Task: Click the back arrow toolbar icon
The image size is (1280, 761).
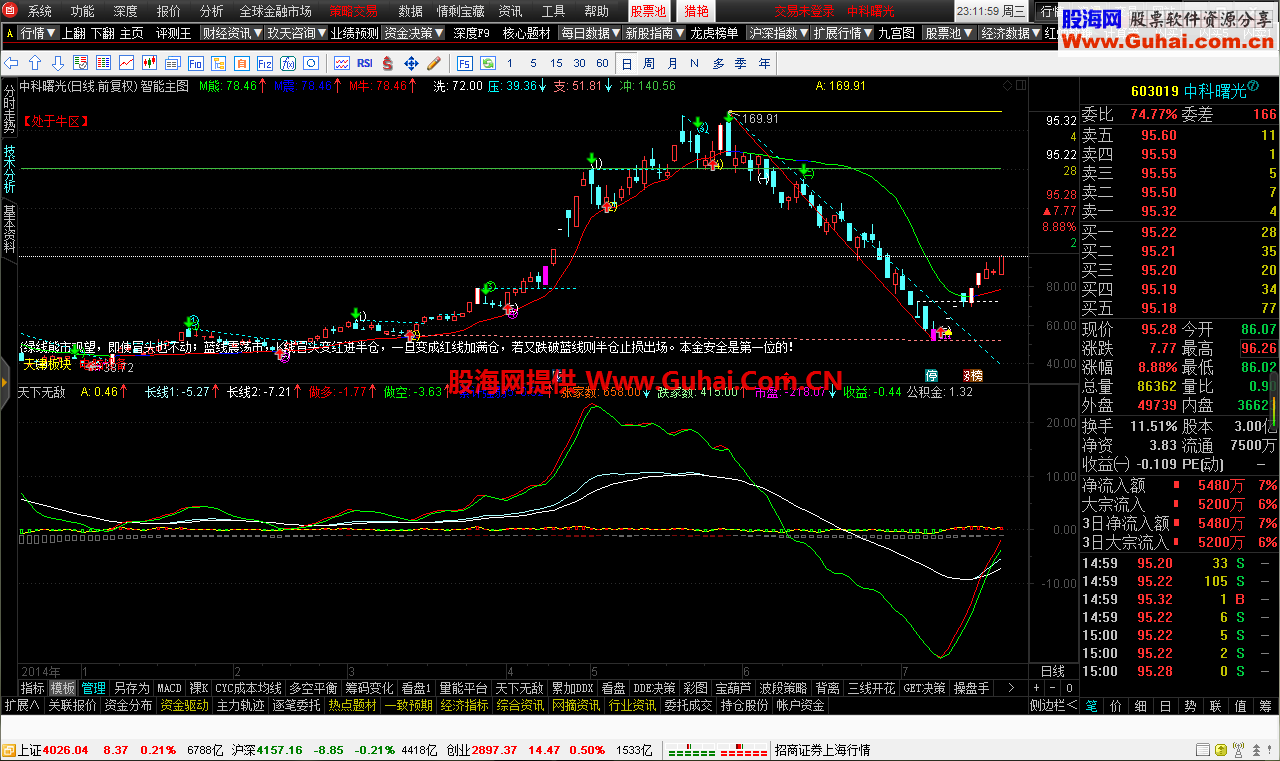Action: (10, 63)
